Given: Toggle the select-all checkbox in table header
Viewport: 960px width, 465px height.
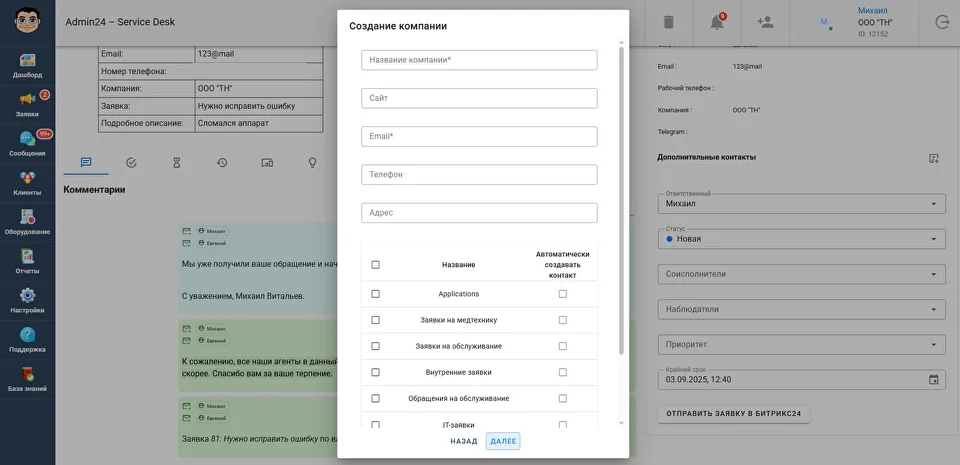Looking at the screenshot, I should click(x=376, y=265).
